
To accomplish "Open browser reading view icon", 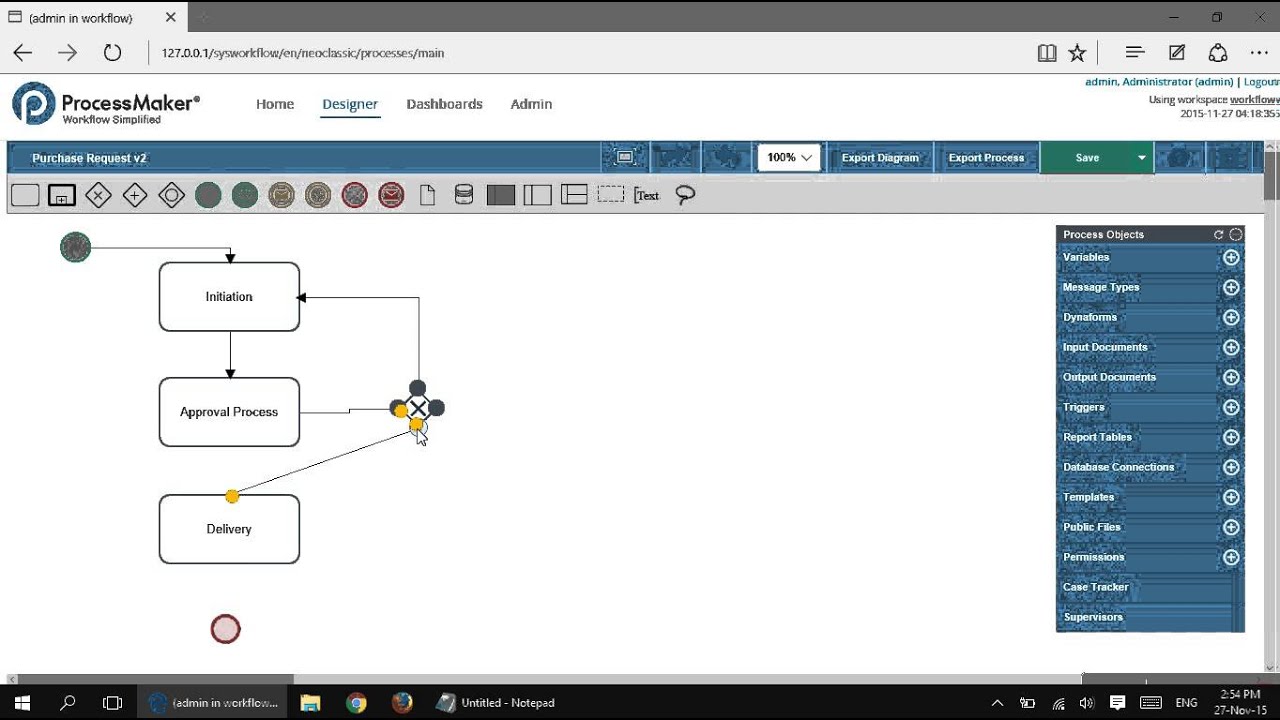I will tap(1047, 53).
